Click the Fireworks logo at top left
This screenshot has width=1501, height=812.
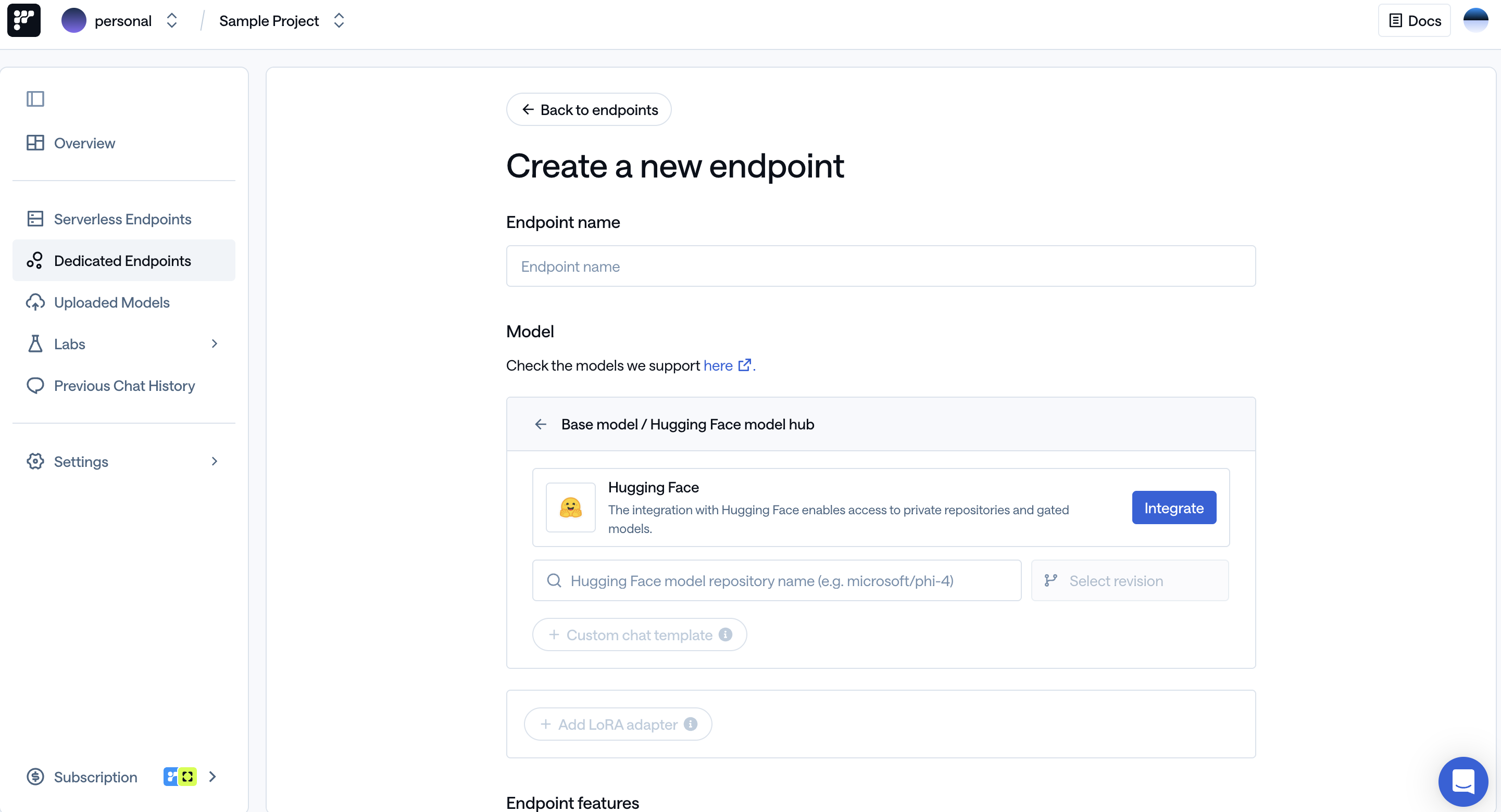pos(23,20)
